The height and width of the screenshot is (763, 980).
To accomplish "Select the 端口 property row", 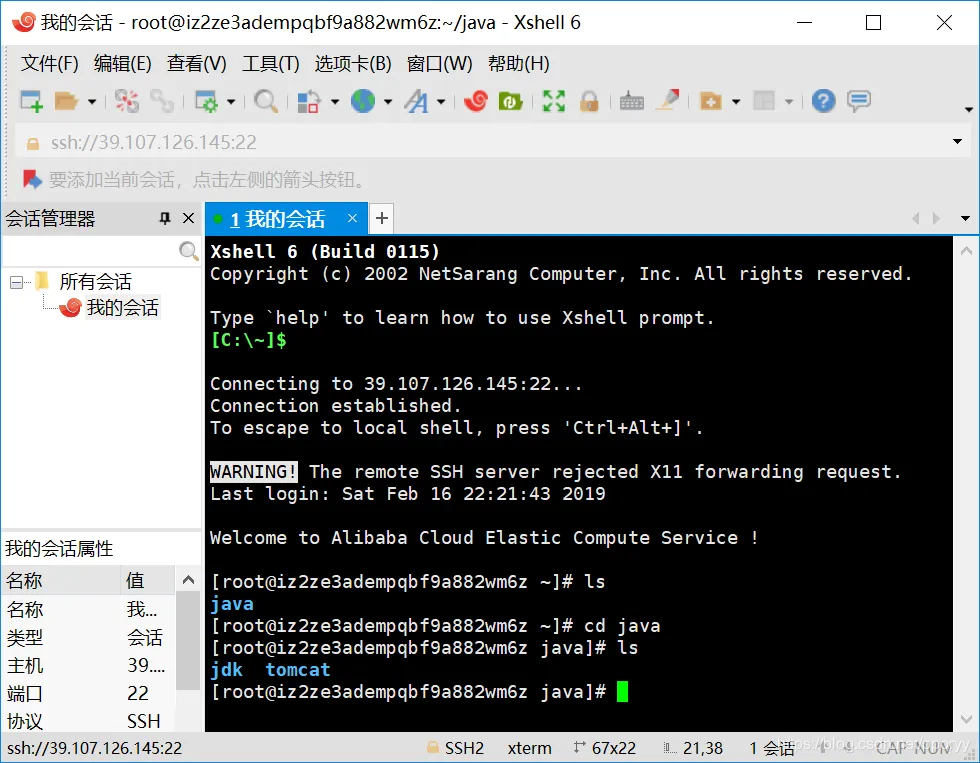I will 89,694.
